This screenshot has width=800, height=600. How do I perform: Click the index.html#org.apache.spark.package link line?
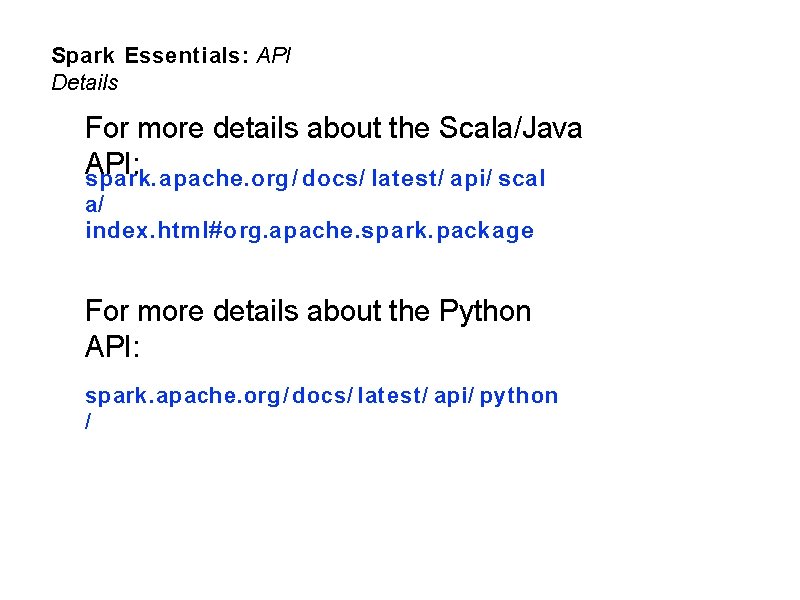[x=309, y=231]
